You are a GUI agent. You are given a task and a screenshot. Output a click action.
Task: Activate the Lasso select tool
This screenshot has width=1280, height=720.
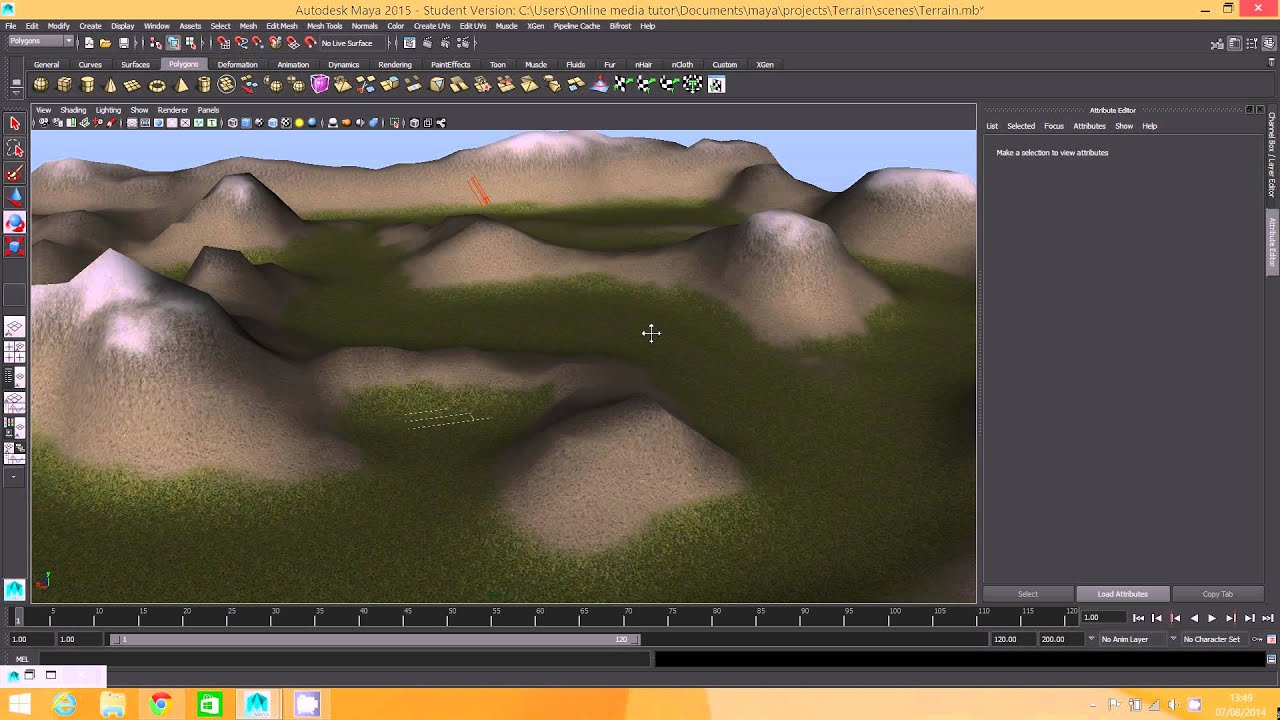coord(14,149)
